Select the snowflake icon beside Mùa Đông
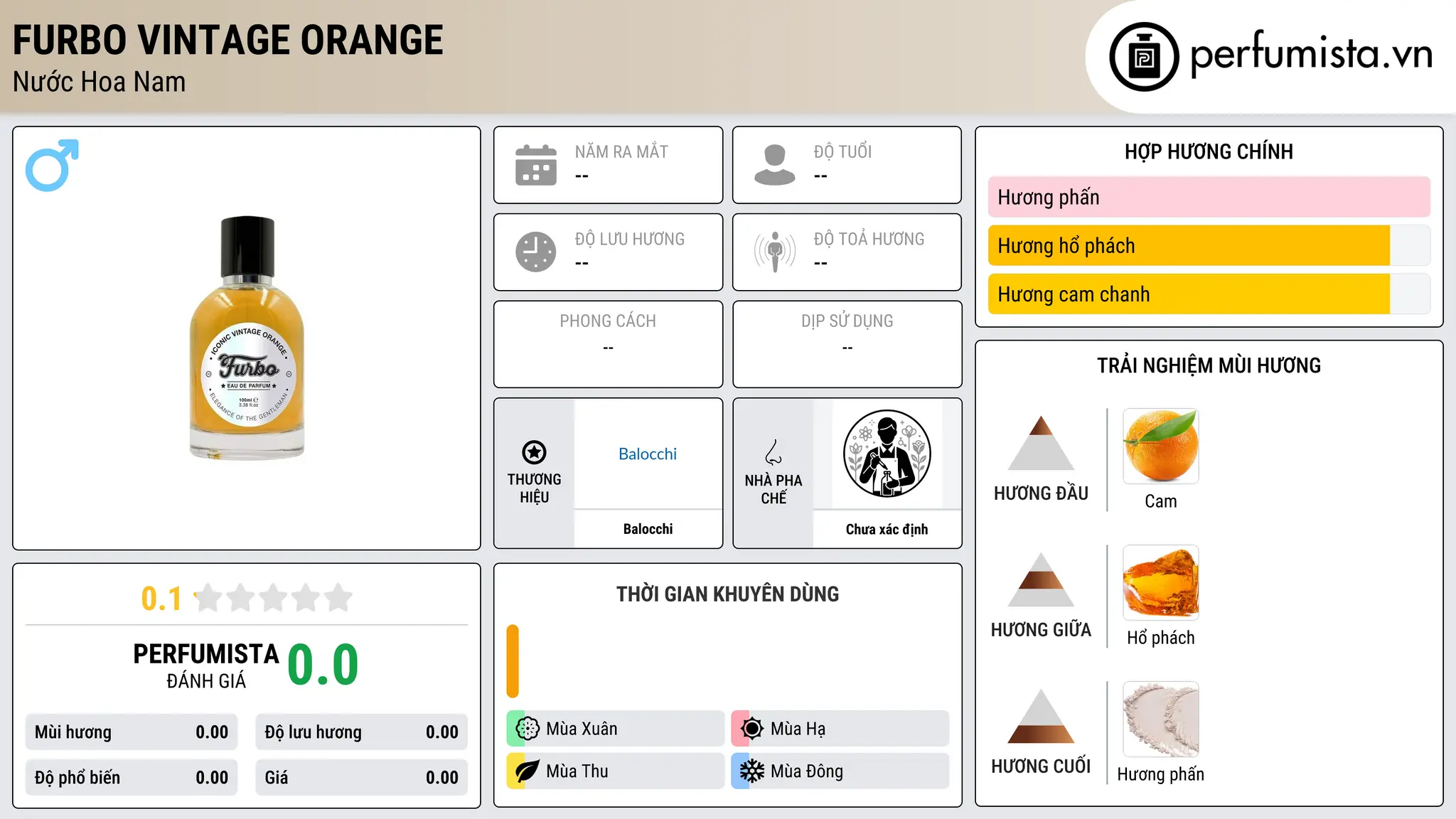 coord(751,771)
